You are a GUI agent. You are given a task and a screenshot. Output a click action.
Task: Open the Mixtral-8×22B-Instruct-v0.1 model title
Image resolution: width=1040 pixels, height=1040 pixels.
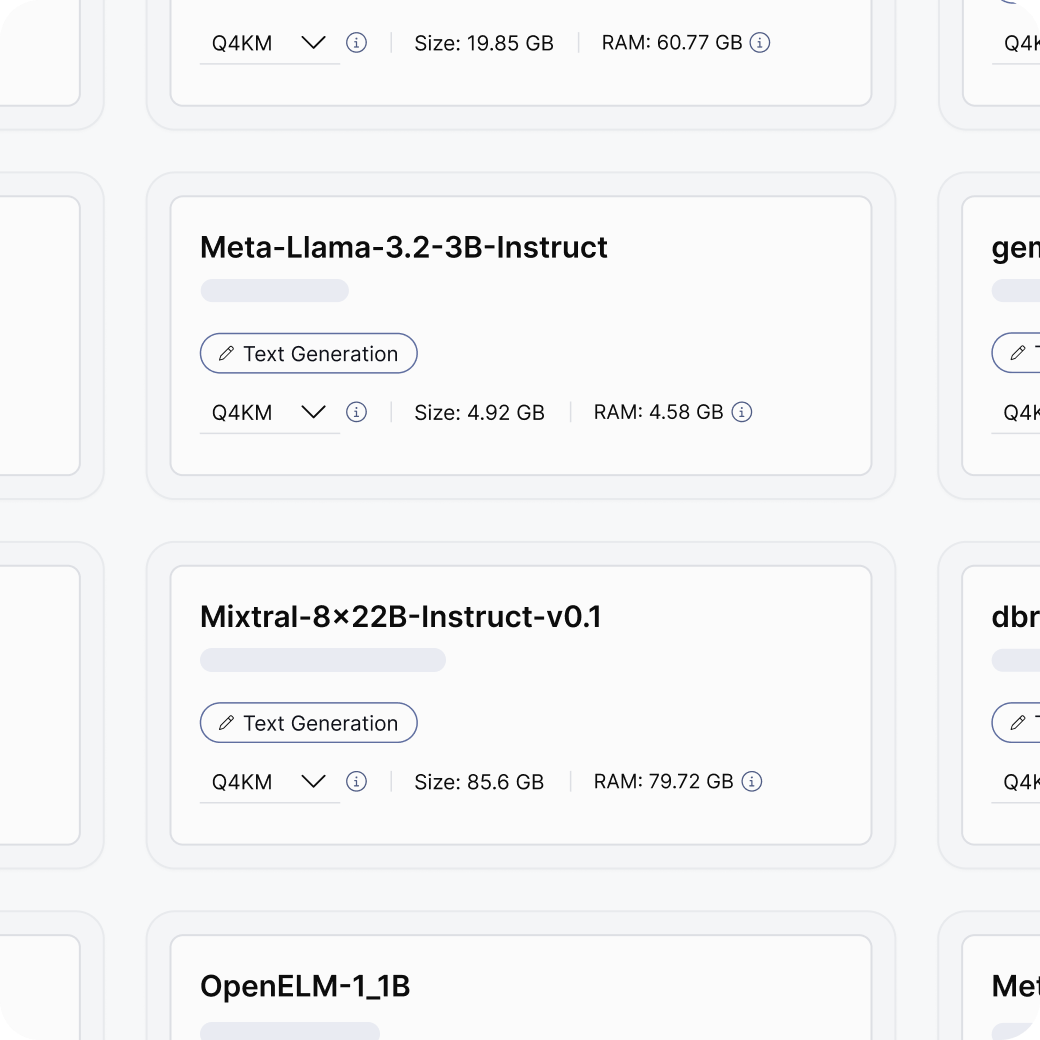pos(400,617)
